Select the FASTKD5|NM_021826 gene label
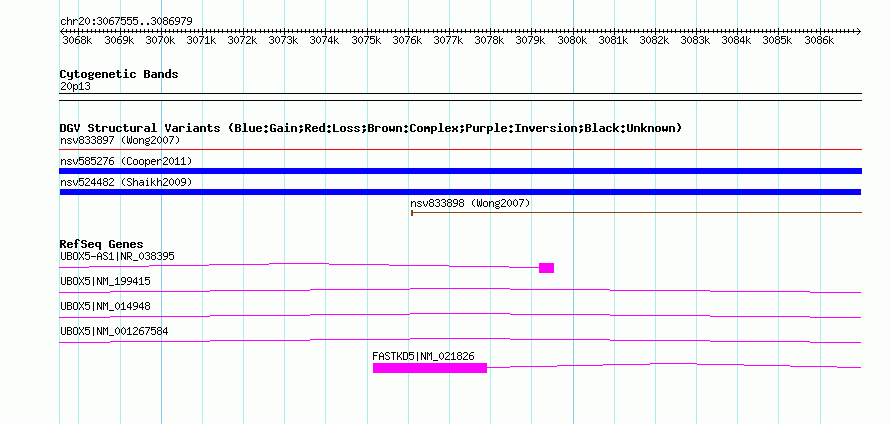 [x=423, y=356]
